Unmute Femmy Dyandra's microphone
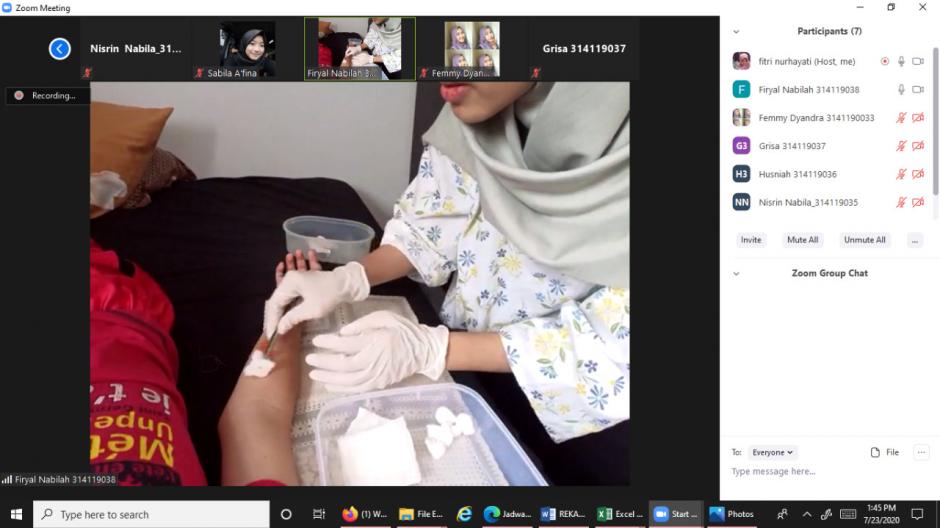This screenshot has height=528, width=940. click(x=901, y=118)
